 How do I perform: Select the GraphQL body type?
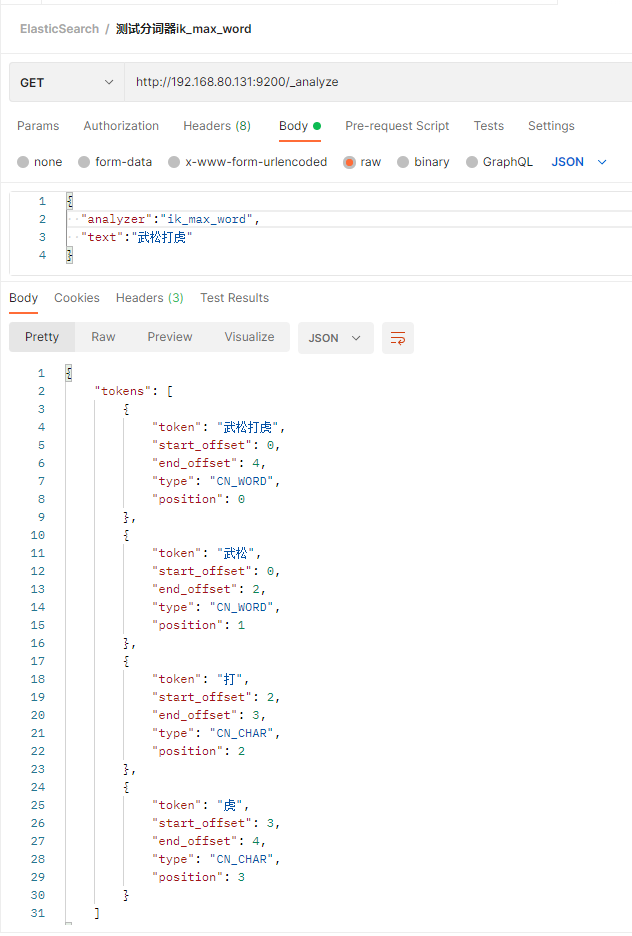point(500,162)
